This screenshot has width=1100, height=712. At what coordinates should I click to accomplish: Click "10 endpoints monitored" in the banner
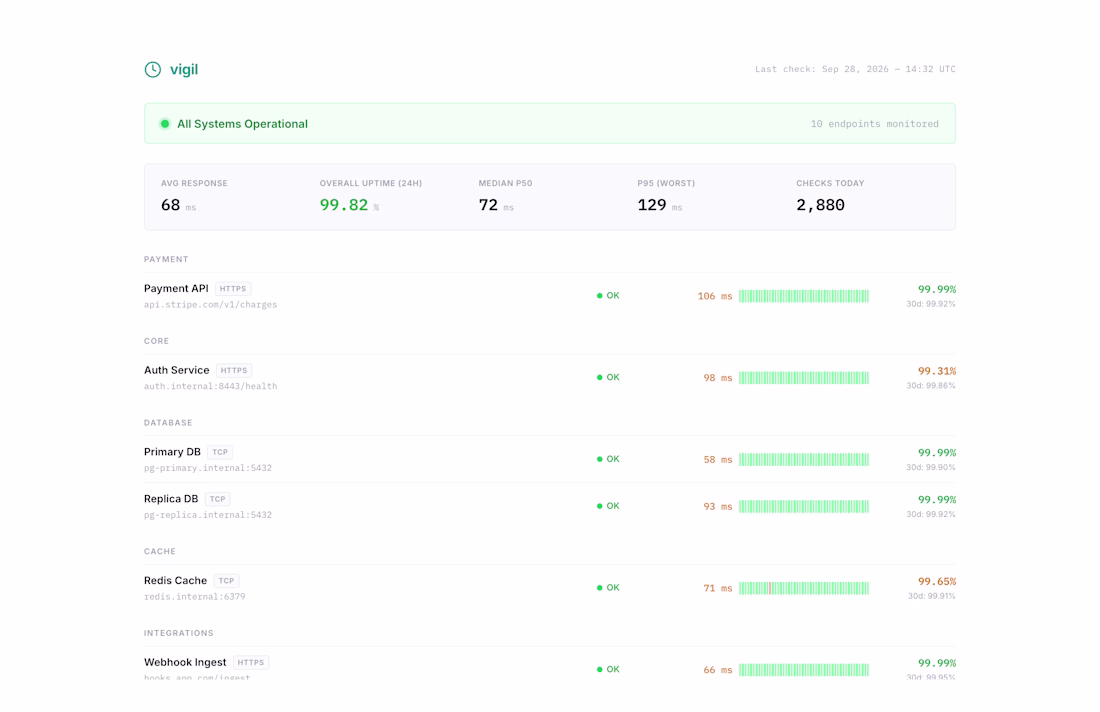[x=875, y=124]
